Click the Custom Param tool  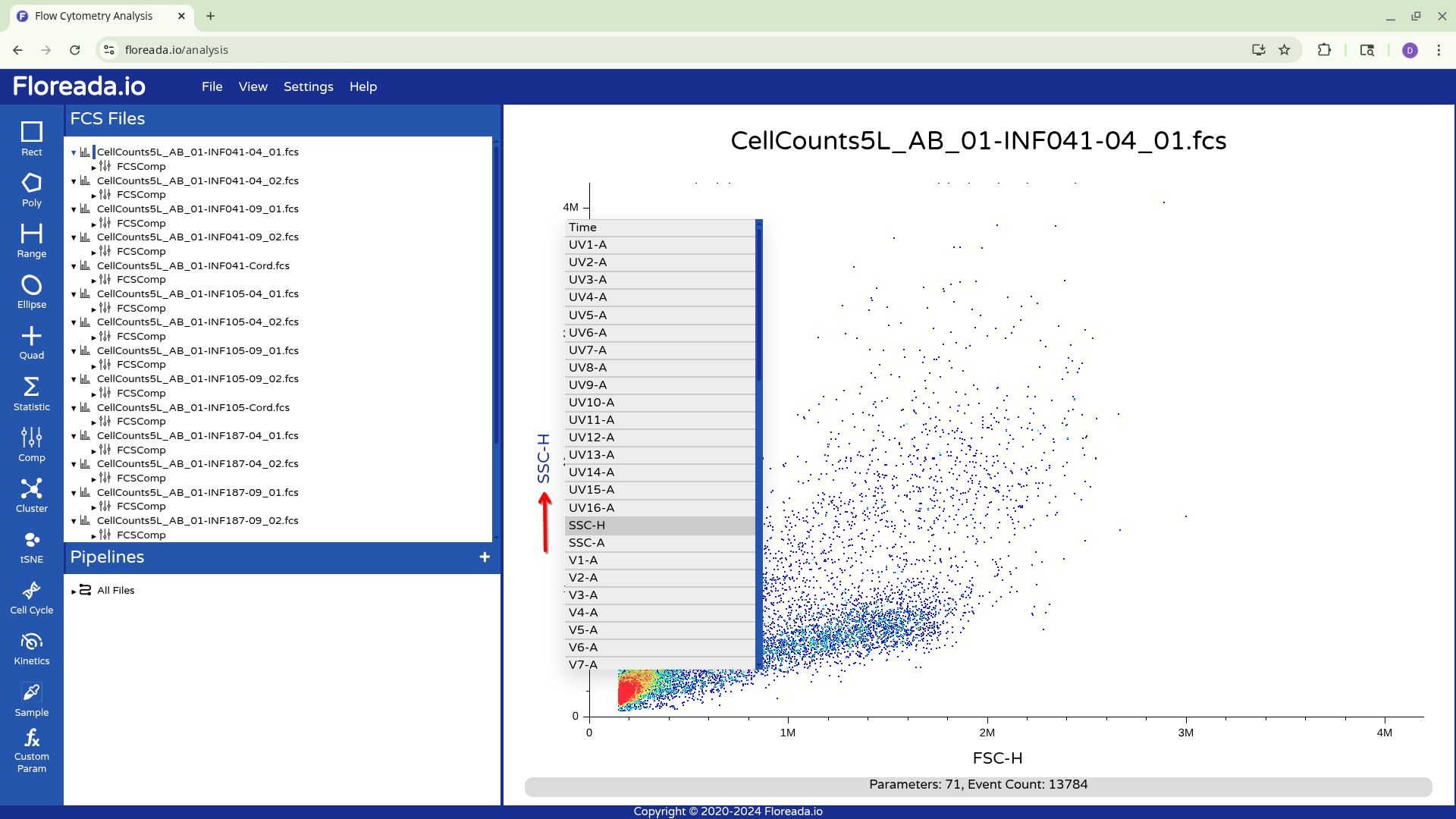pos(31,750)
